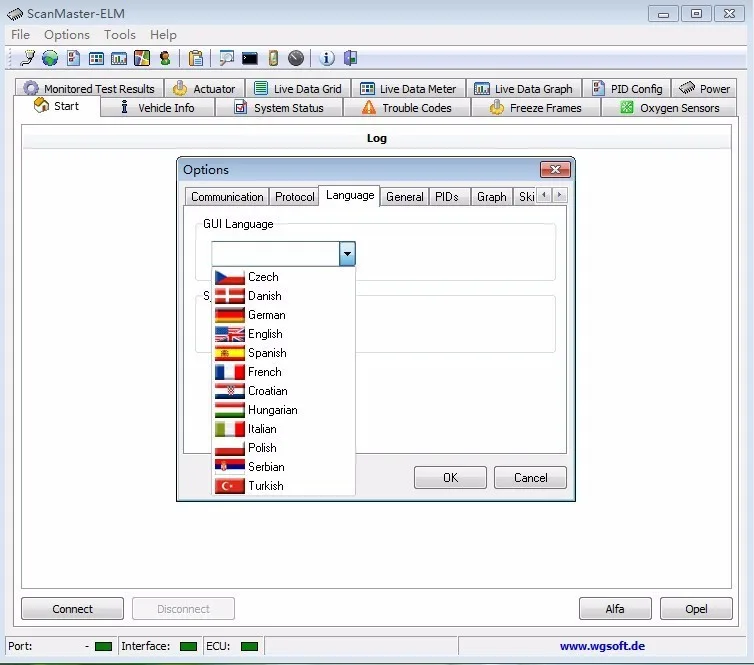754x665 pixels.
Task: Click the colorful four-square toolbar icon
Action: click(142, 58)
